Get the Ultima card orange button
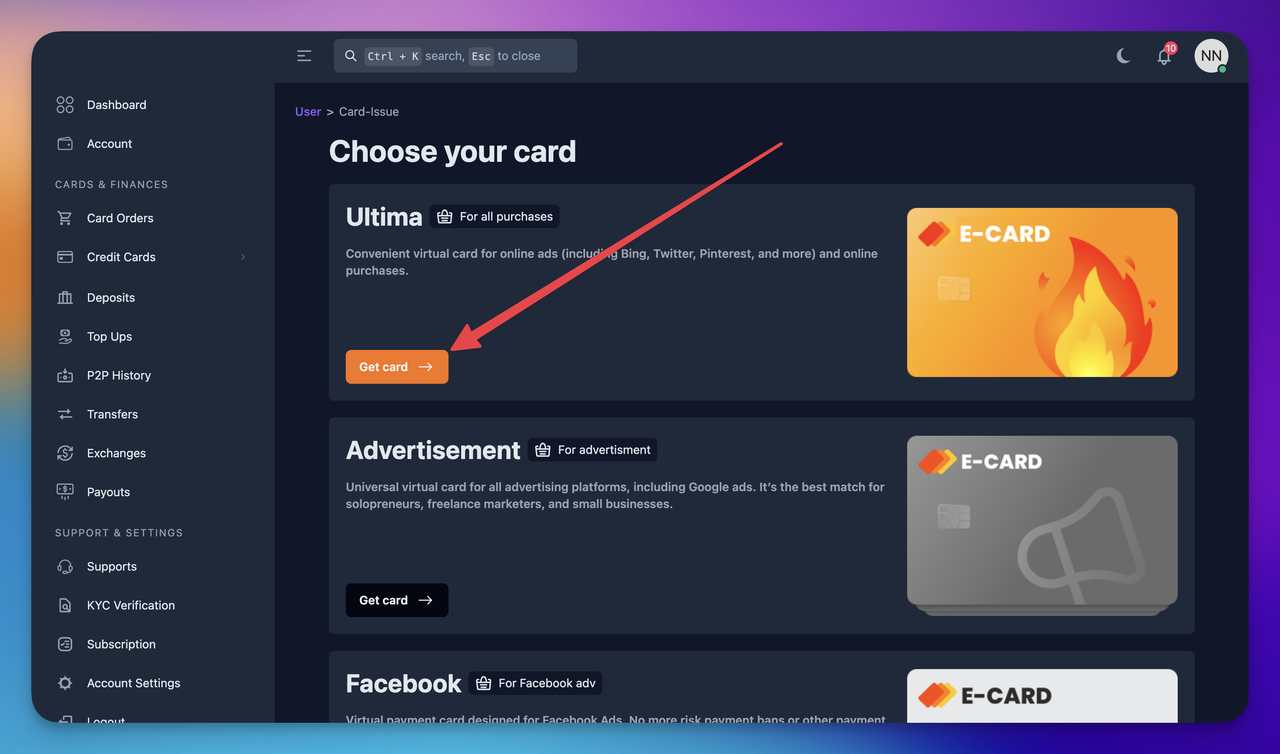Screen dimensions: 1280x754 point(397,367)
